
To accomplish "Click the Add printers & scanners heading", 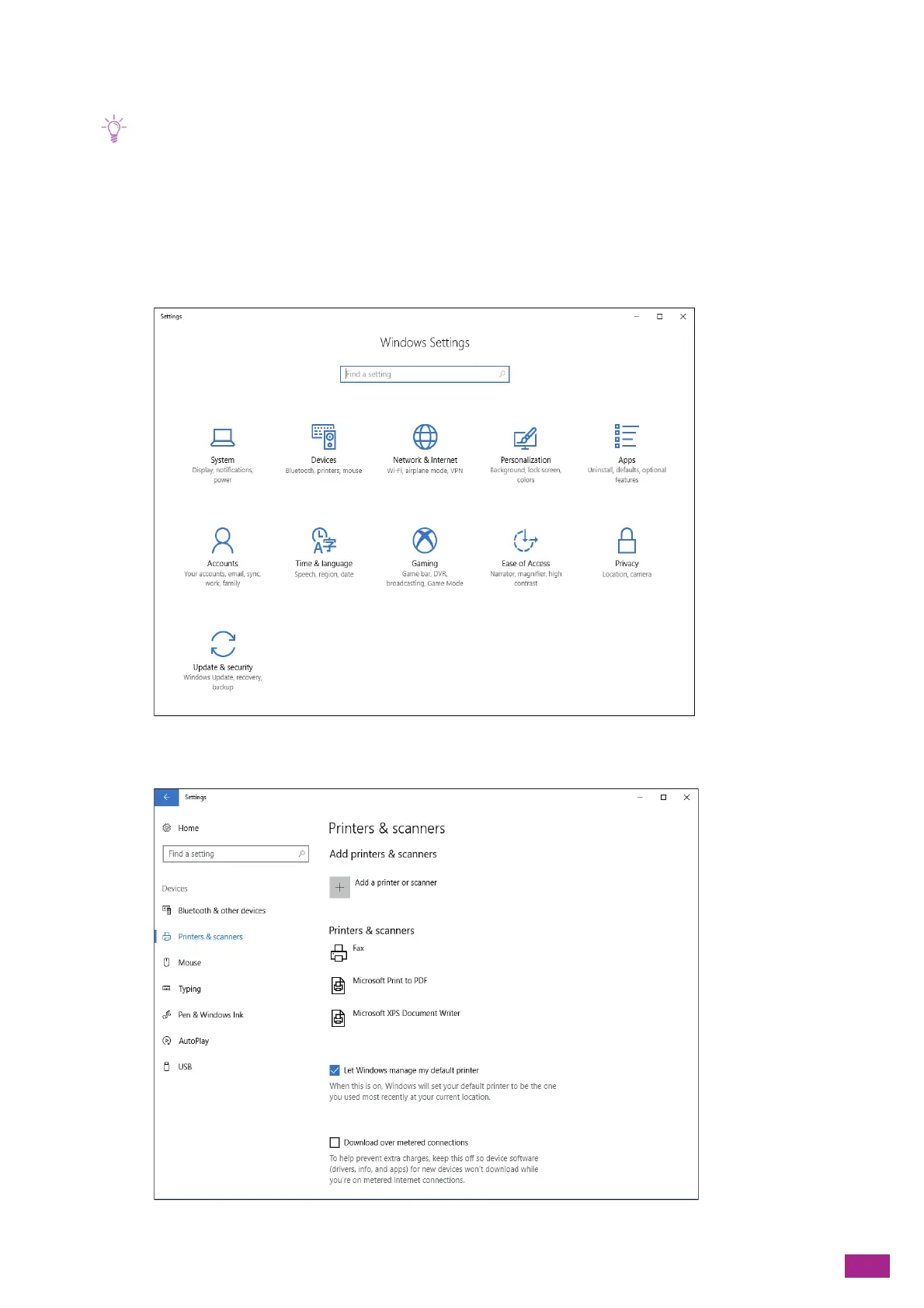I will point(383,854).
